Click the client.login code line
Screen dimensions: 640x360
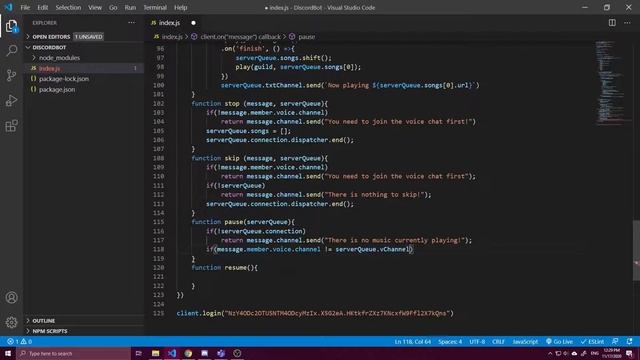[315, 313]
